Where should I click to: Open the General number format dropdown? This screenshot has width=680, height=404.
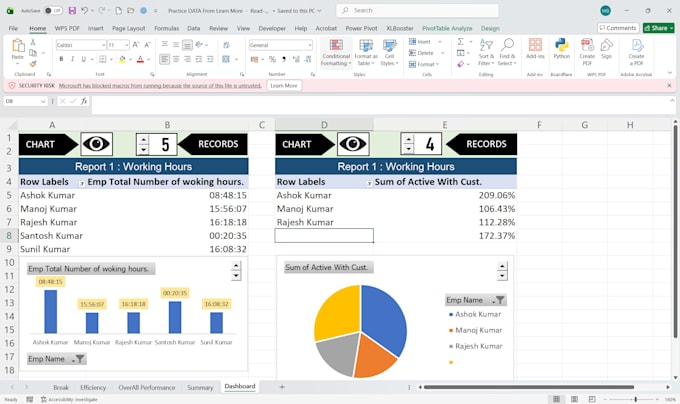click(x=310, y=45)
